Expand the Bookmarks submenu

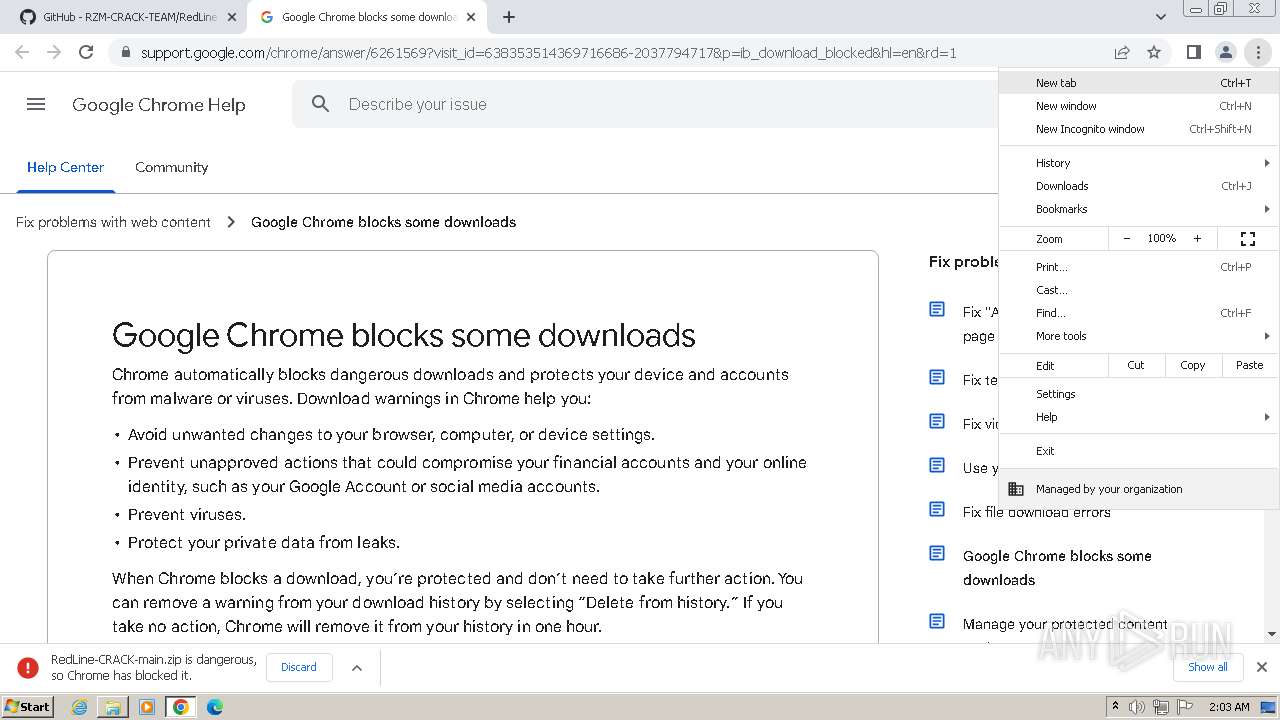click(1139, 209)
